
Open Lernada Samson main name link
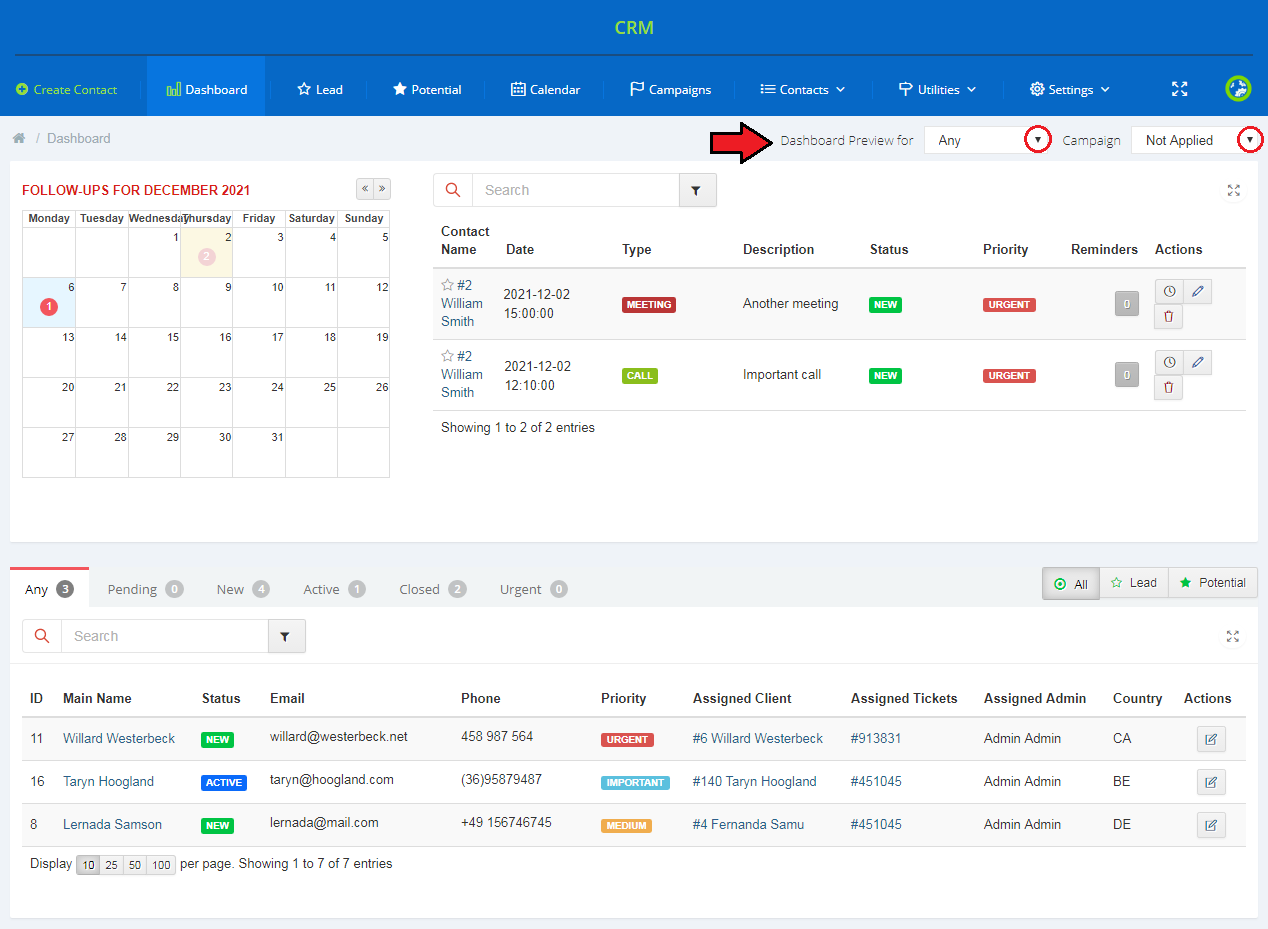click(112, 824)
